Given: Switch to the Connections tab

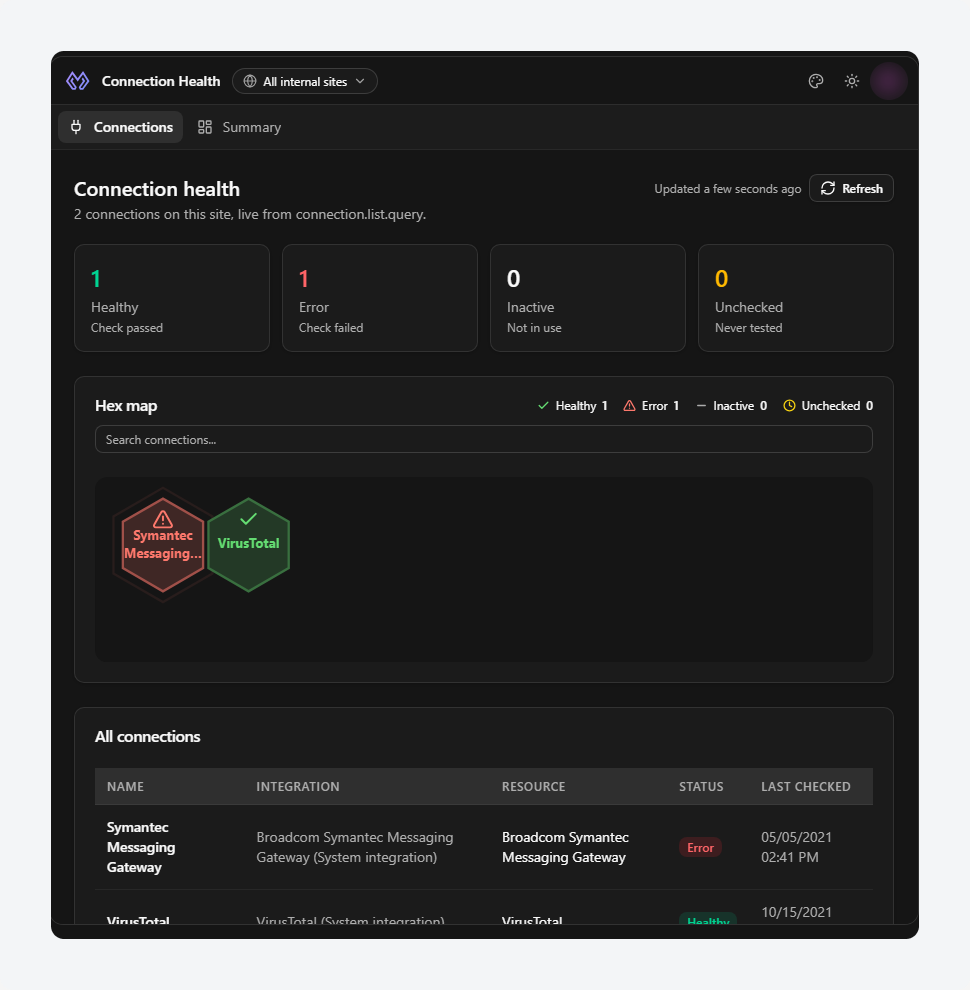Looking at the screenshot, I should (x=121, y=127).
